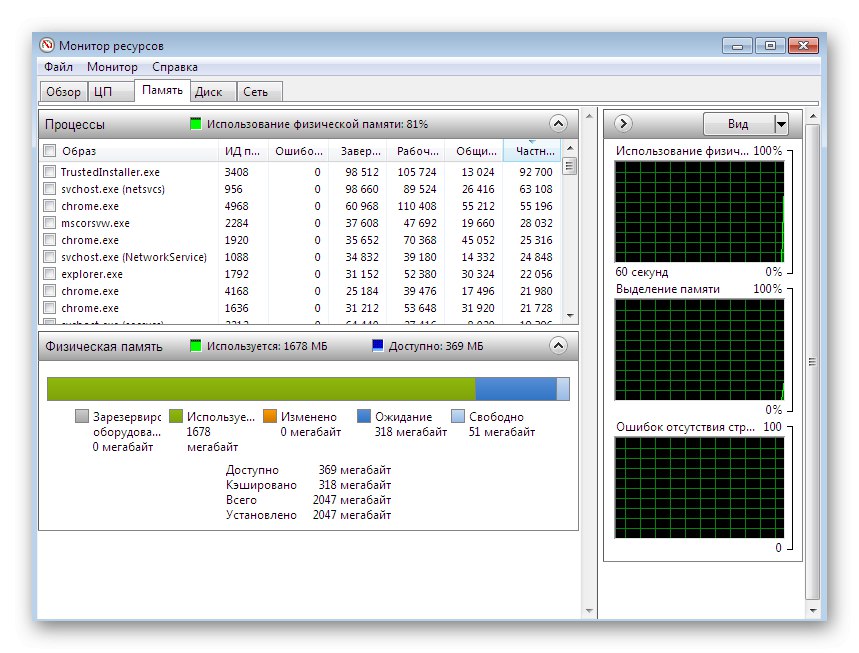Click the physical memory usage bar
This screenshot has height=653, width=859.
coord(308,389)
